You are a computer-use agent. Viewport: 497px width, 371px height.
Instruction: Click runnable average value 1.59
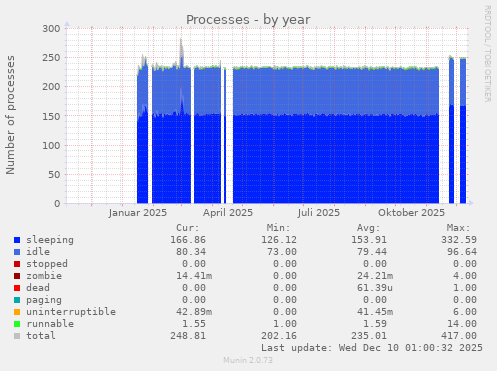[x=375, y=324]
